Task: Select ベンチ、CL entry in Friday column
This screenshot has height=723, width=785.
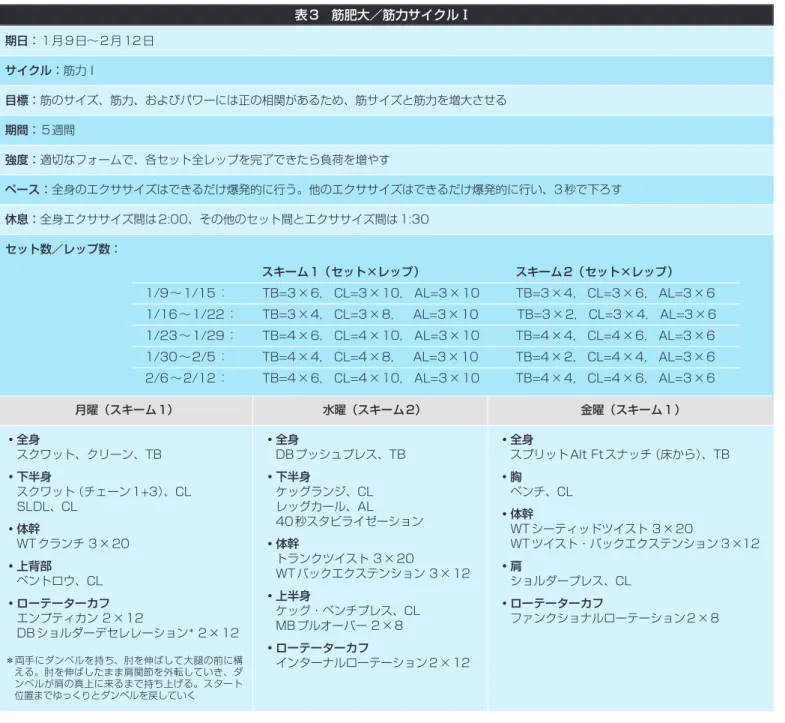Action: tap(541, 492)
